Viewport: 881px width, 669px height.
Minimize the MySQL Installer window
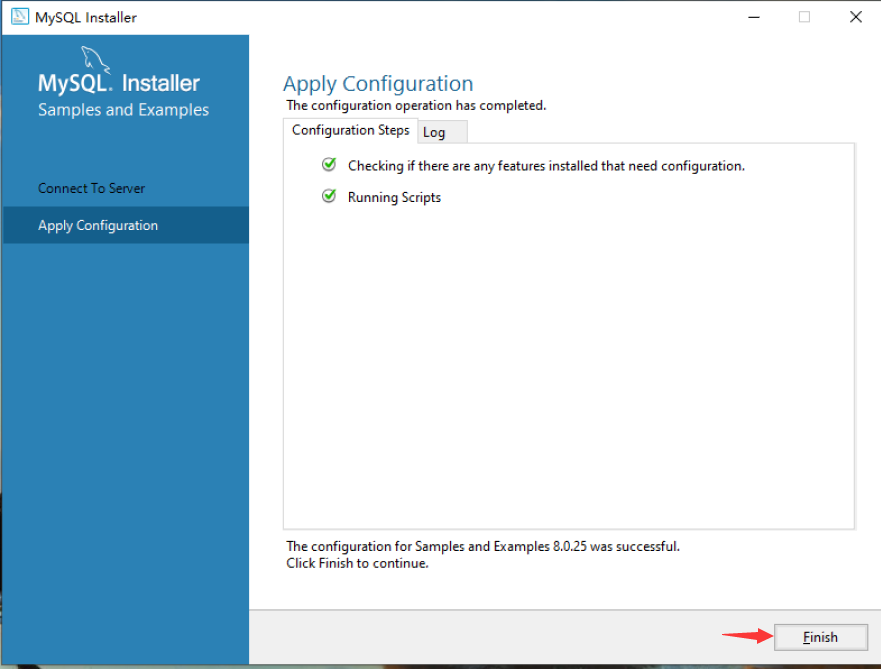[753, 16]
